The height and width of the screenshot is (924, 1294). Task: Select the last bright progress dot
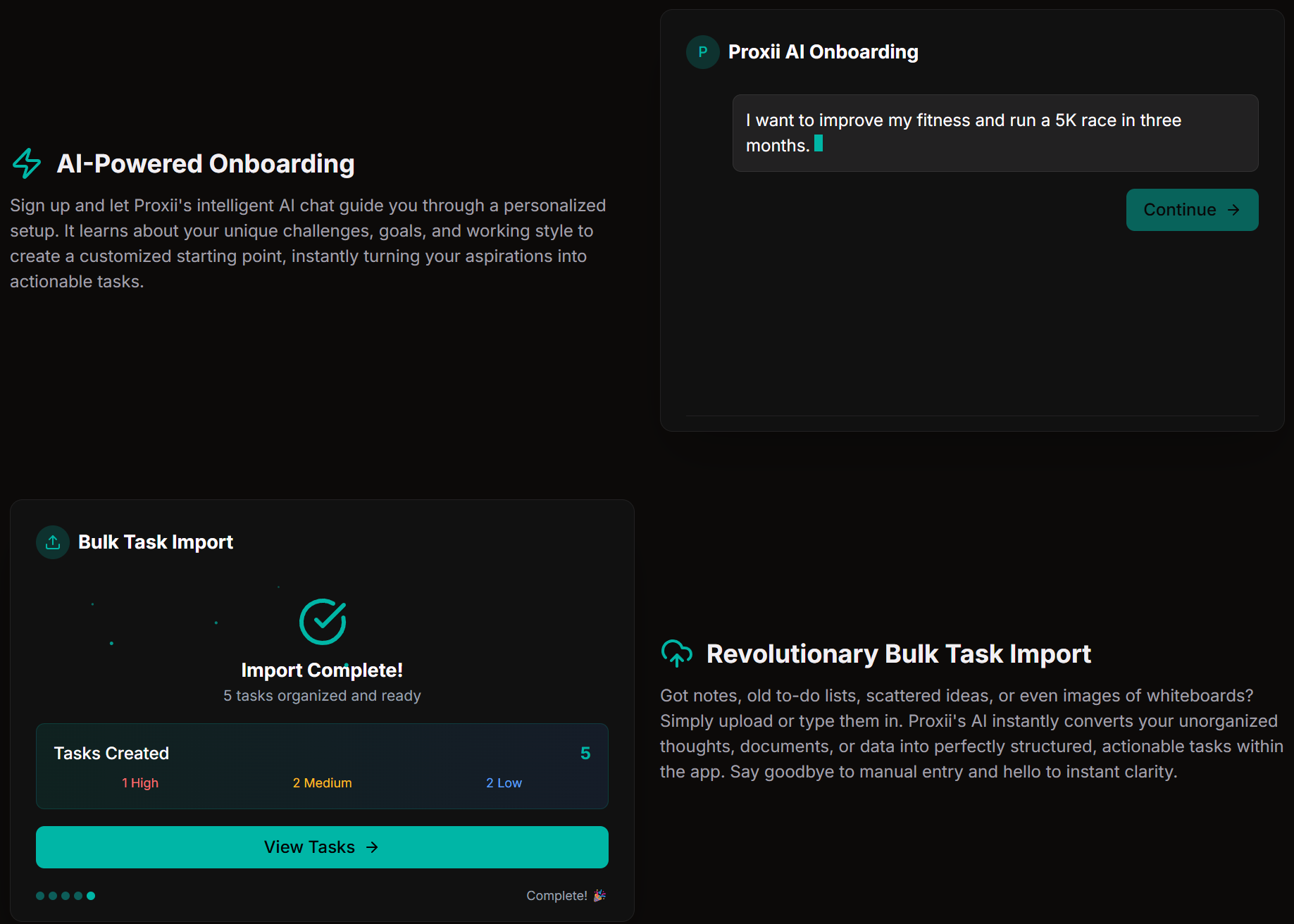[91, 896]
